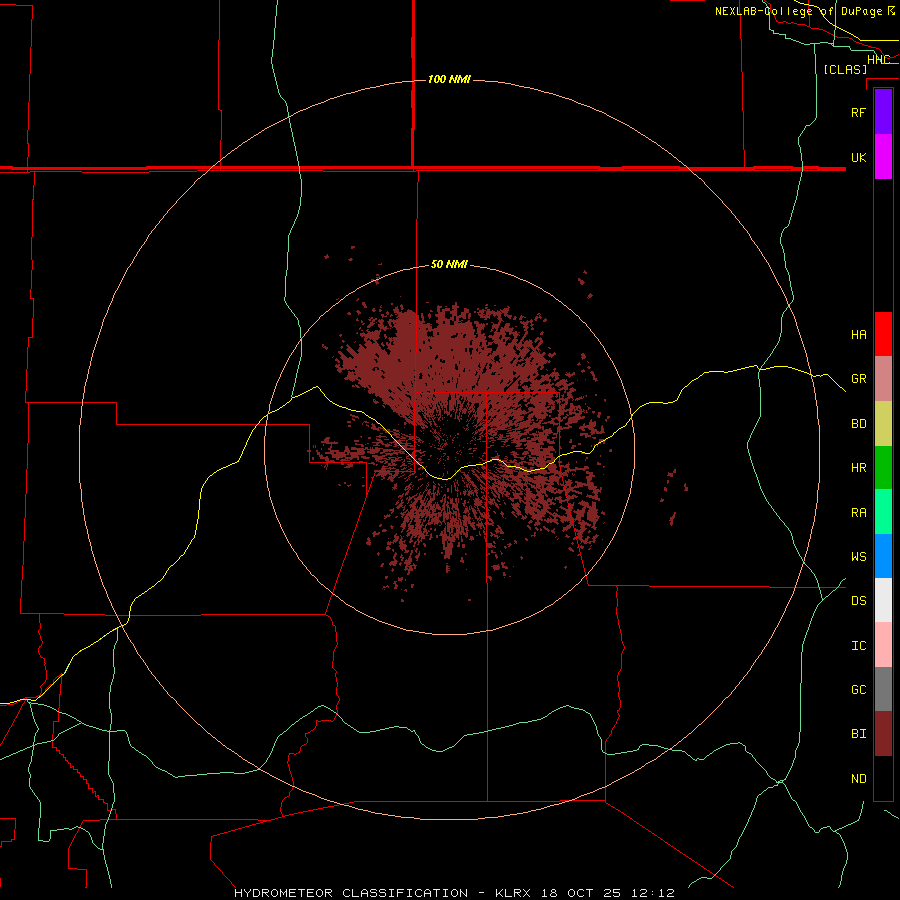Click the dark red BI legend swatch
This screenshot has width=900, height=900.
click(883, 734)
